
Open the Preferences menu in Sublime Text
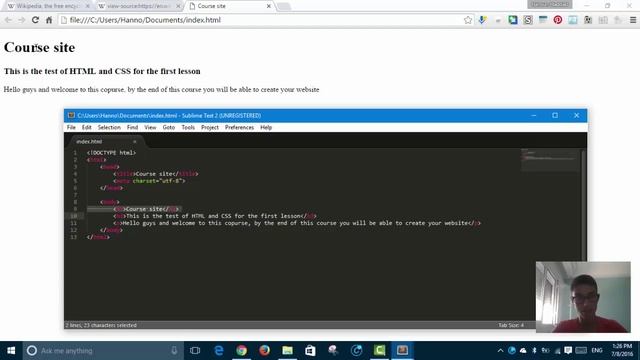point(239,127)
